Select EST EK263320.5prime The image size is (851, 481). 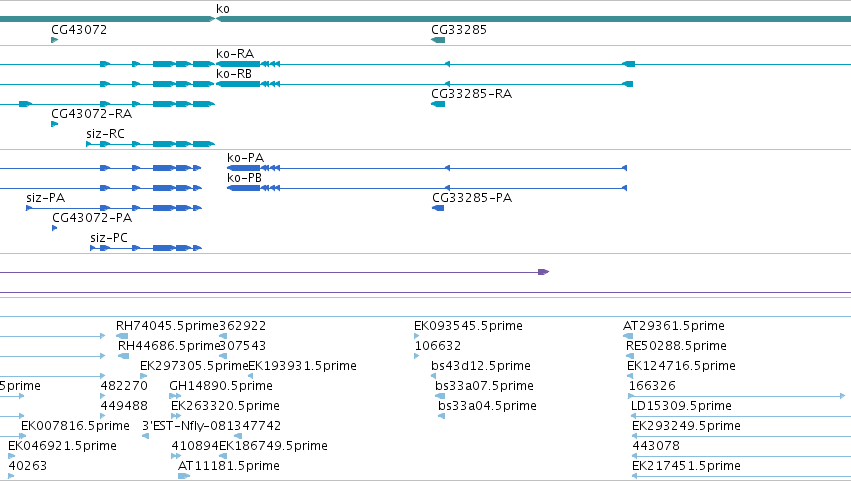225,407
